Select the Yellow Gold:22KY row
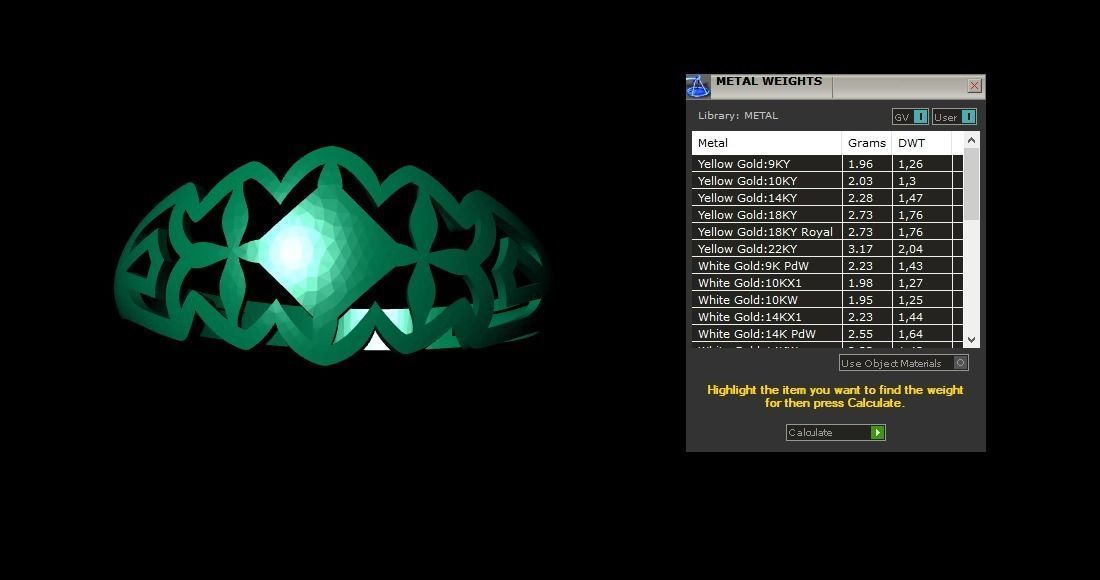The width and height of the screenshot is (1100, 580). click(827, 249)
